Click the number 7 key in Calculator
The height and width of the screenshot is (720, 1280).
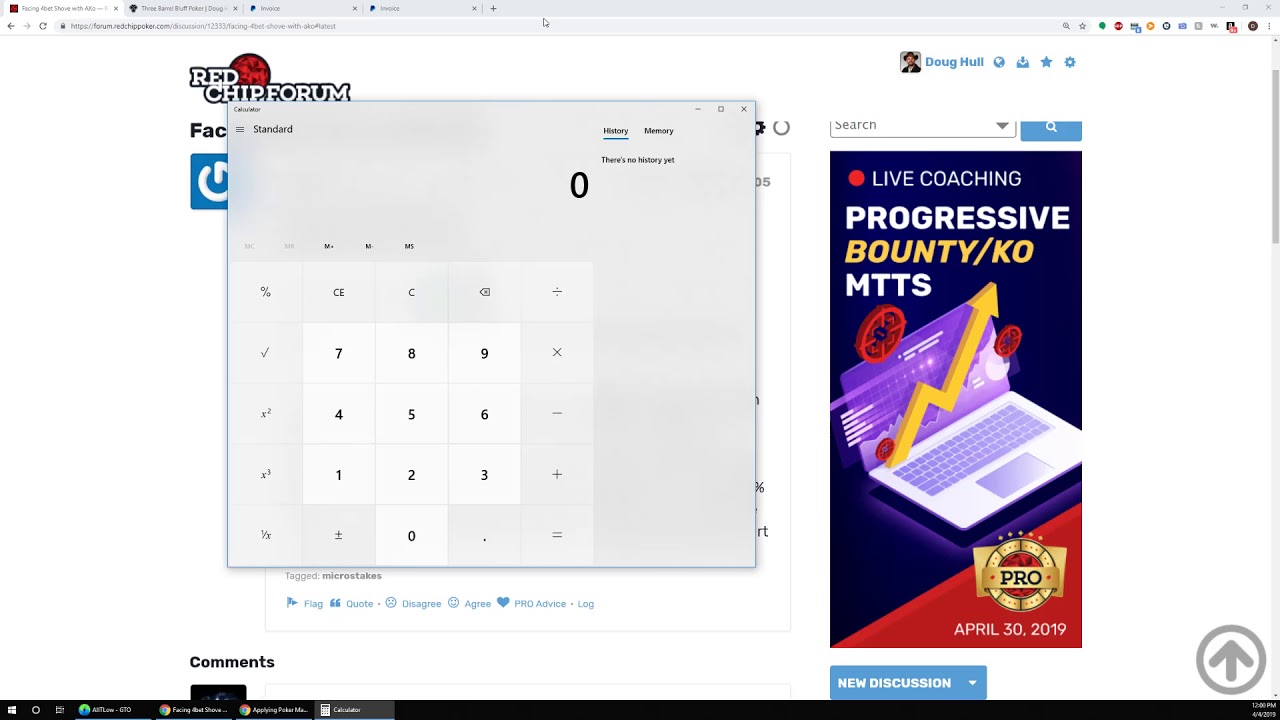[338, 353]
